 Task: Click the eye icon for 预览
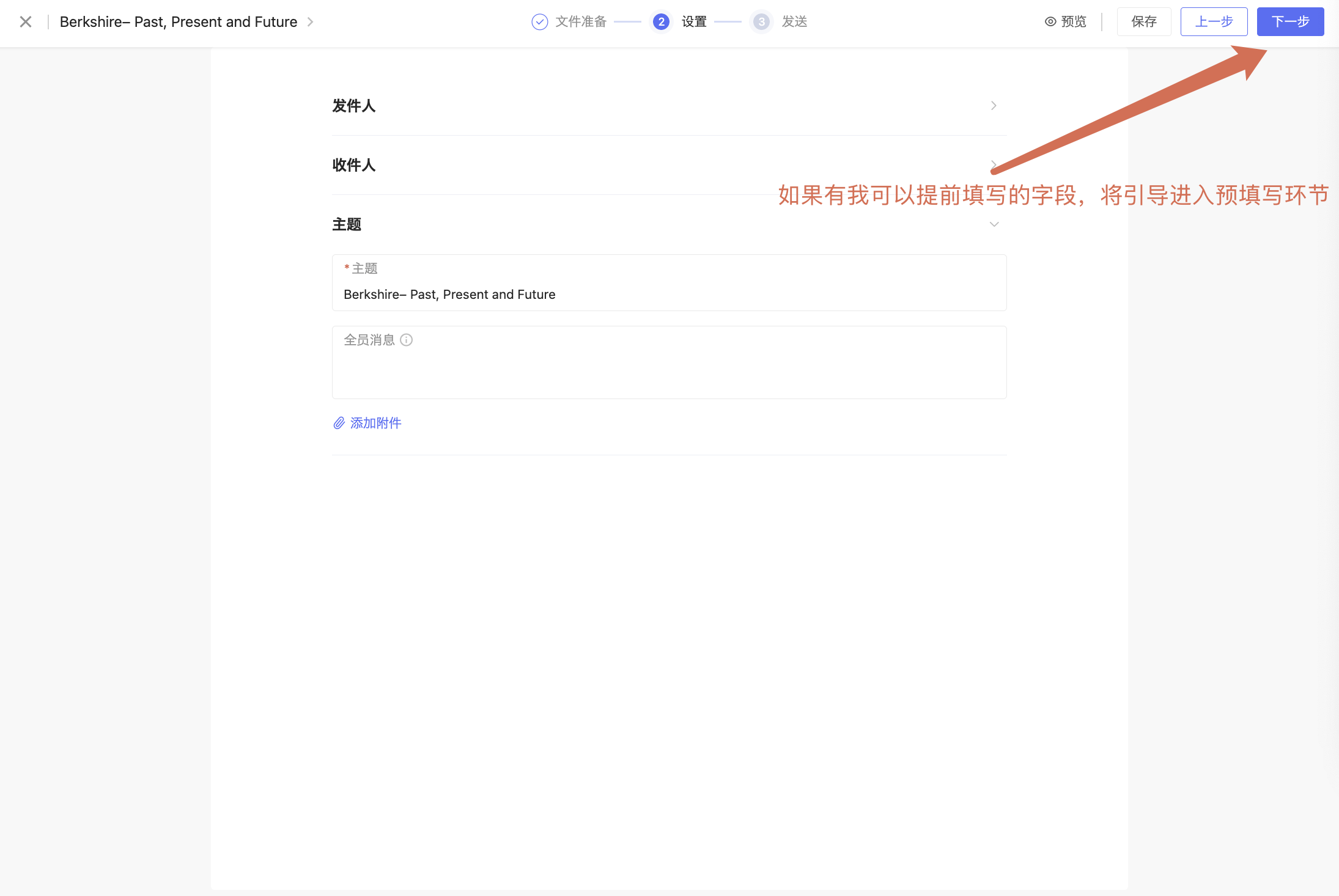pyautogui.click(x=1050, y=22)
